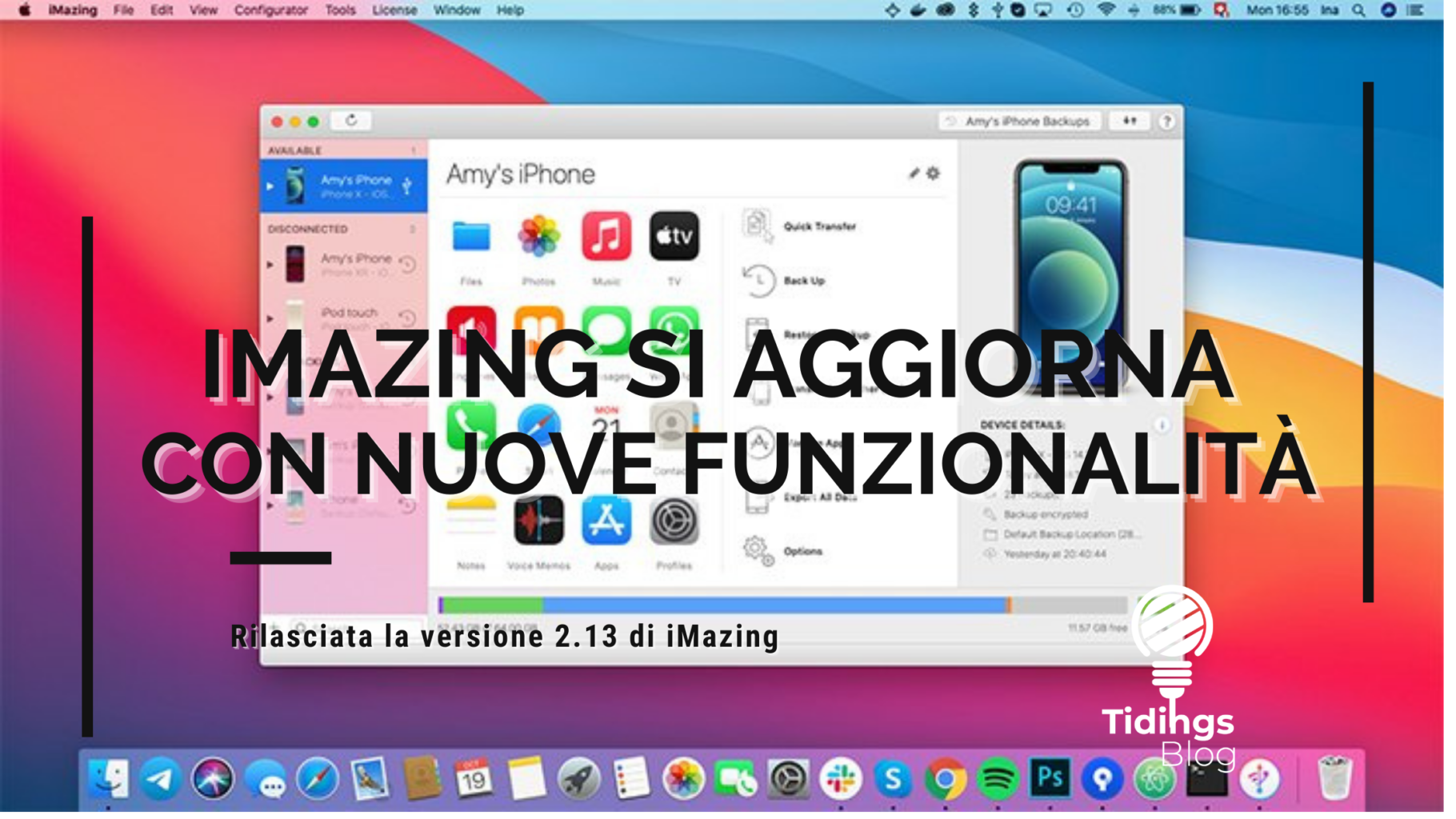Screen dimensions: 1456x819
Task: Open the Apple menu
Action: [25, 10]
